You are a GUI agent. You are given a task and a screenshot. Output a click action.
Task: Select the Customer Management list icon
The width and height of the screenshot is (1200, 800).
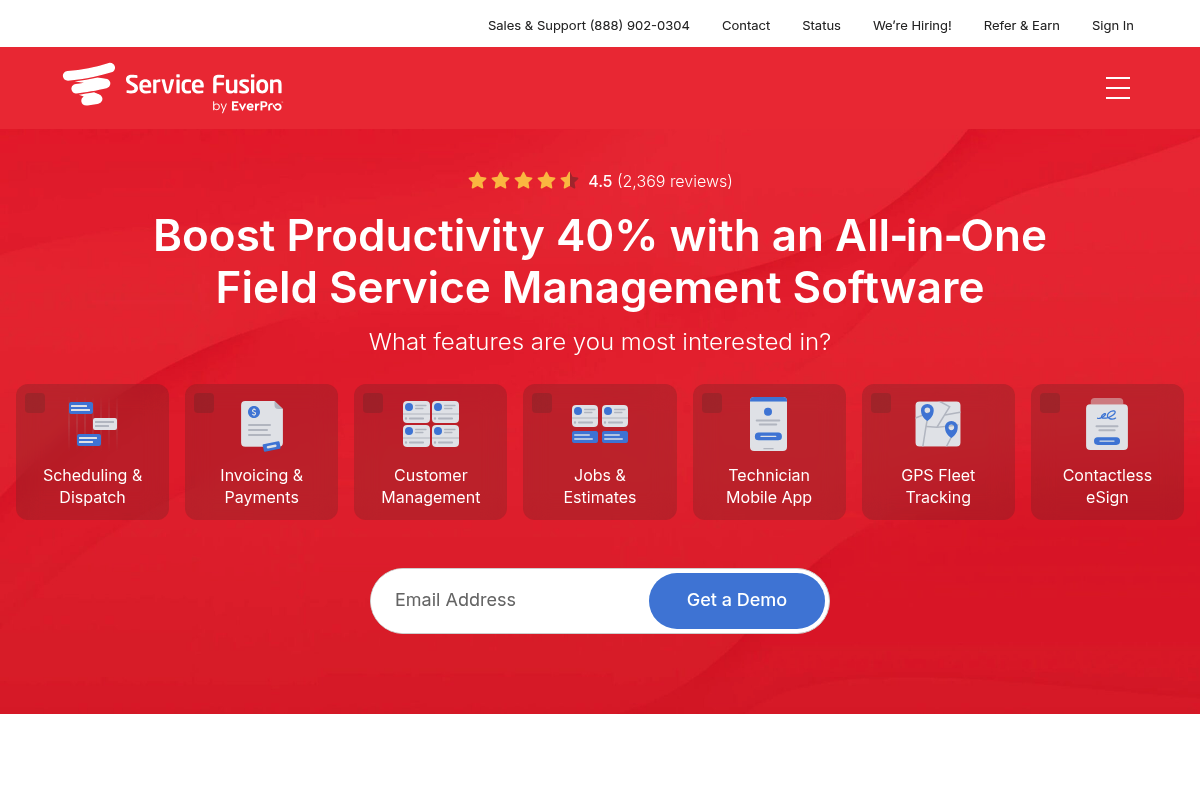(x=430, y=424)
